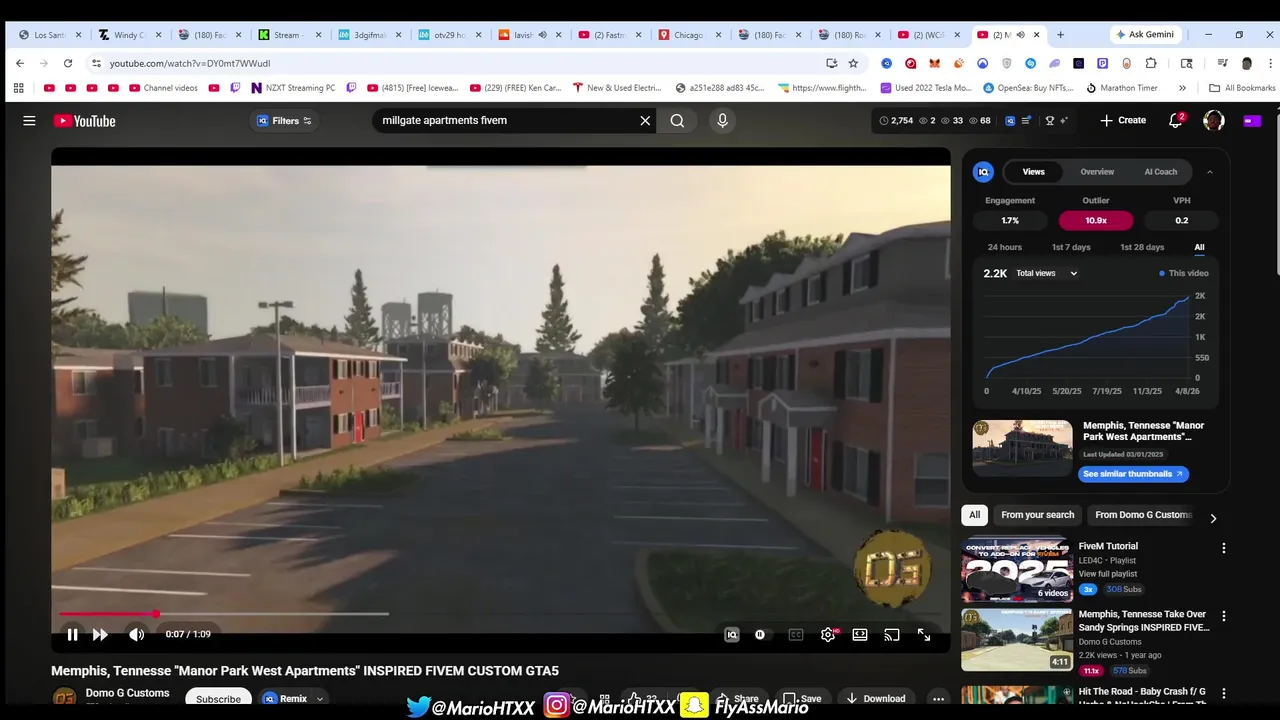The image size is (1280, 720).
Task: Download the video
Action: 875,699
